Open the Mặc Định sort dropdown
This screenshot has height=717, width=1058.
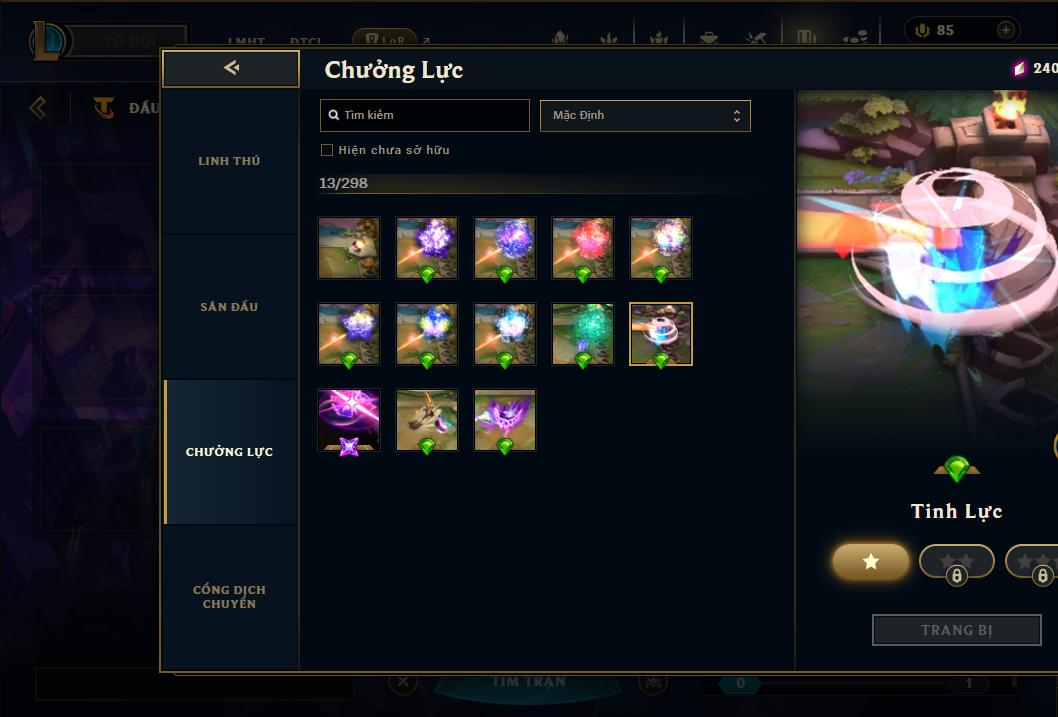tap(645, 115)
